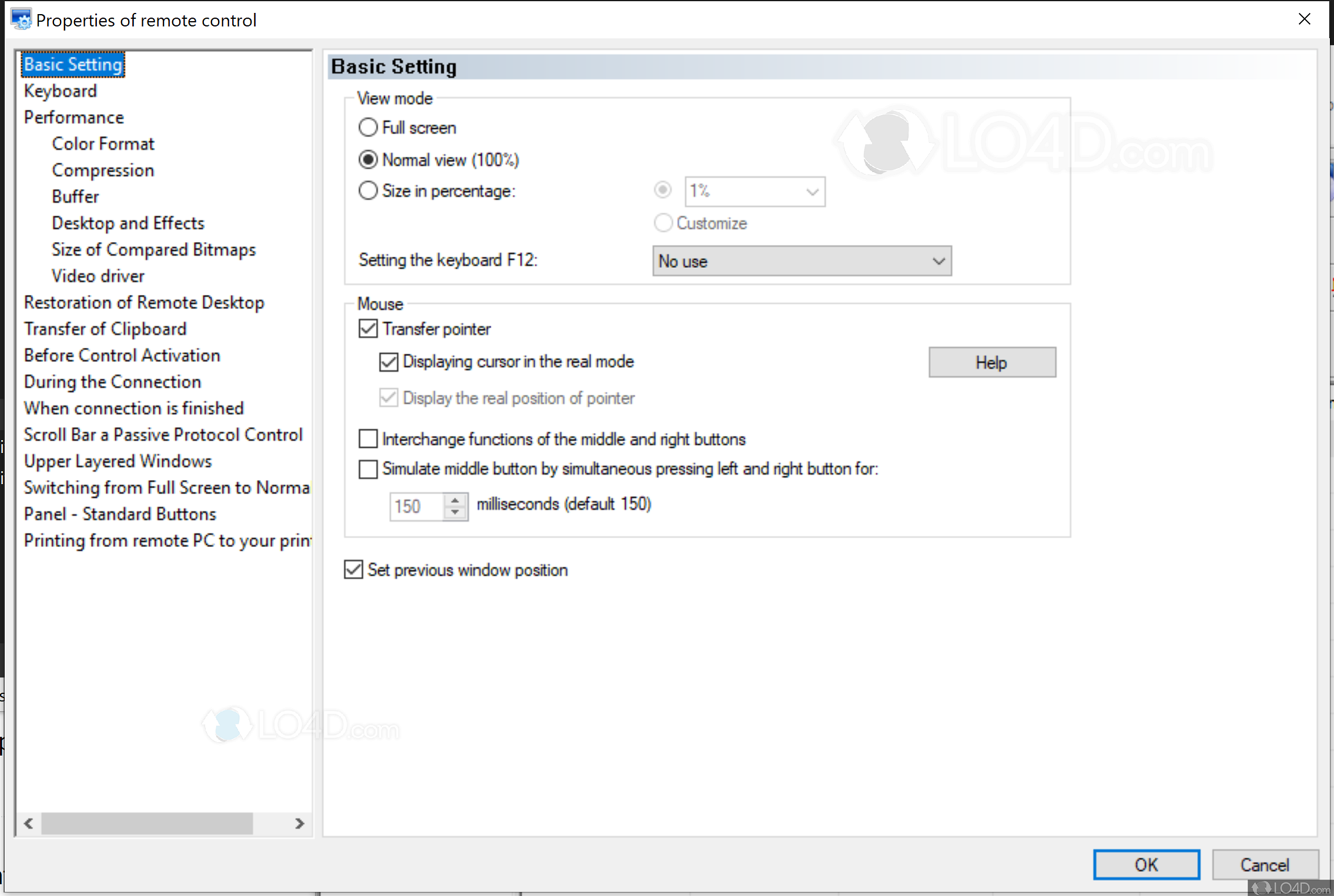Uncheck Set previous window position
Viewport: 1334px width, 896px height.
tap(353, 569)
